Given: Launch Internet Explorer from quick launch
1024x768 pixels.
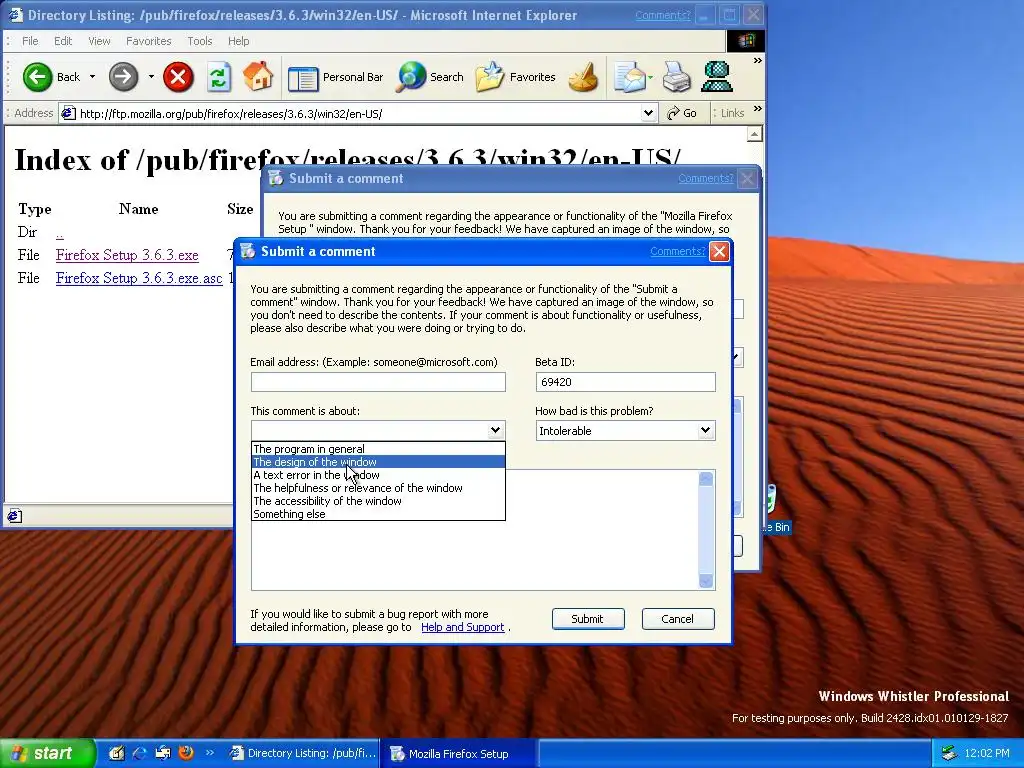Looking at the screenshot, I should click(x=140, y=753).
